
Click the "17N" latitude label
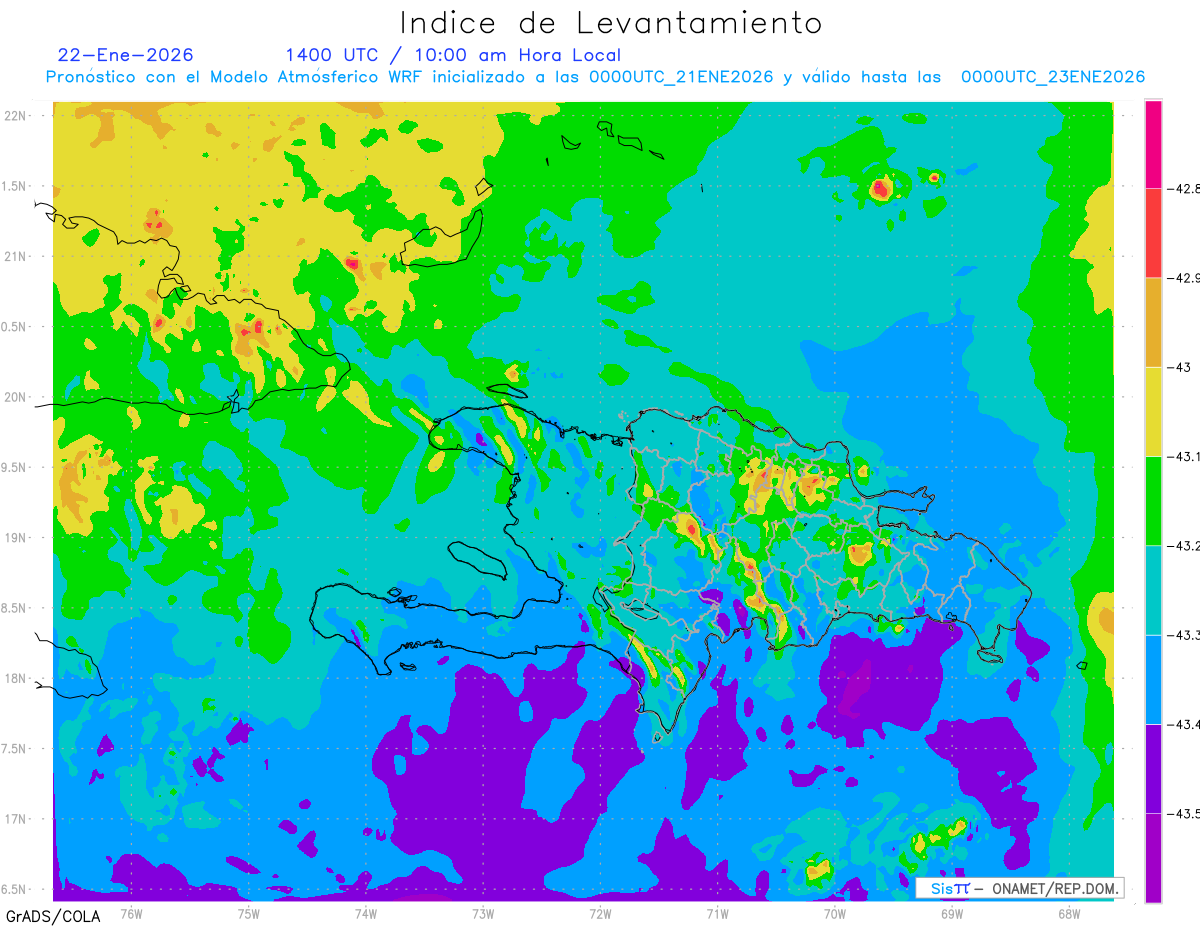click(x=17, y=819)
